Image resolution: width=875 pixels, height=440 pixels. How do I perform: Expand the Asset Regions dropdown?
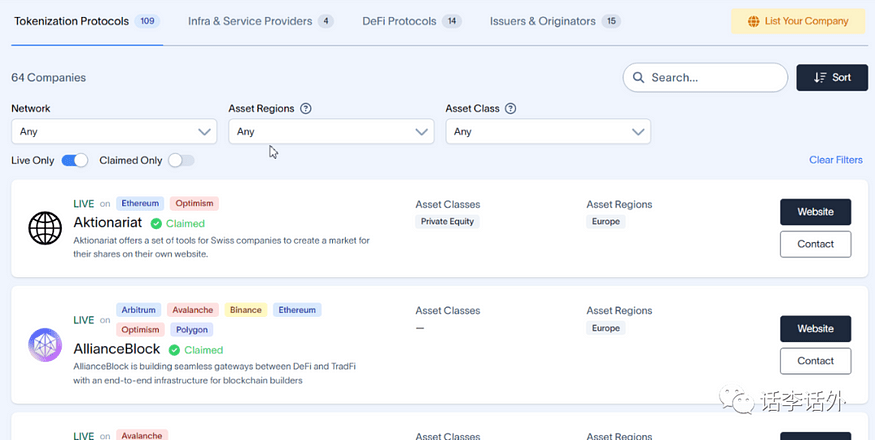(x=331, y=132)
